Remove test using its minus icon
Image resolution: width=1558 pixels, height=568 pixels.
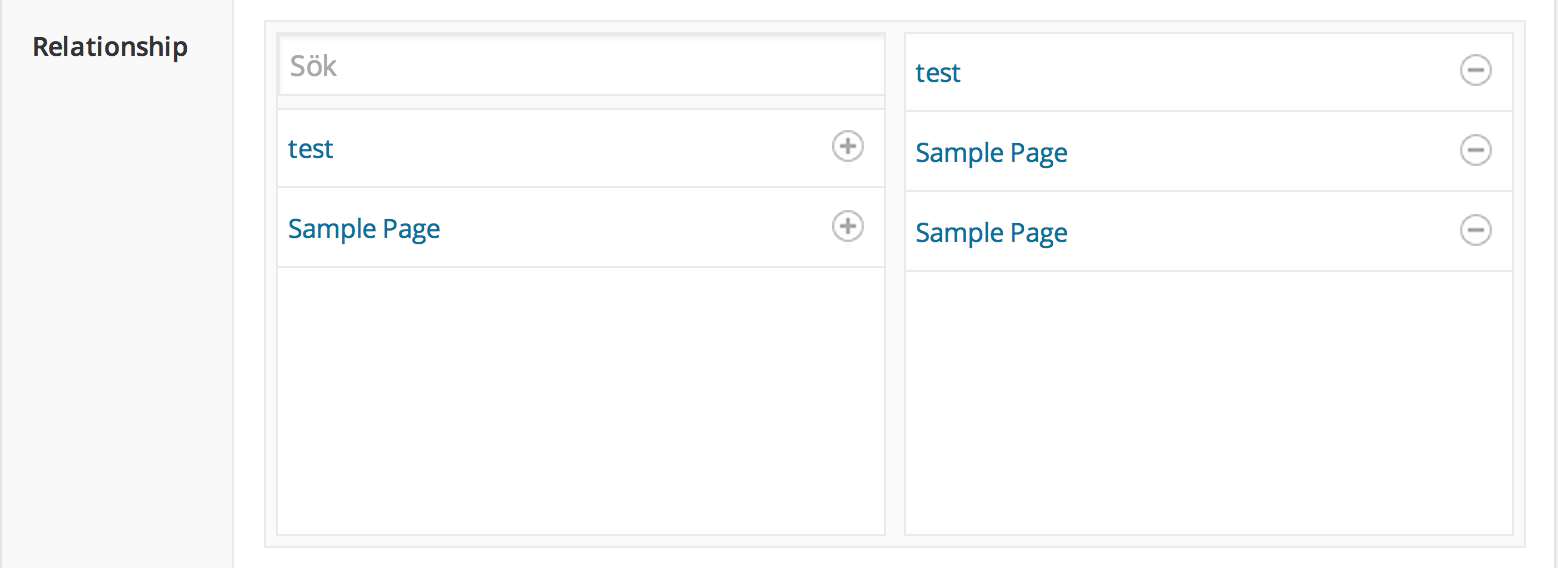(x=1476, y=70)
